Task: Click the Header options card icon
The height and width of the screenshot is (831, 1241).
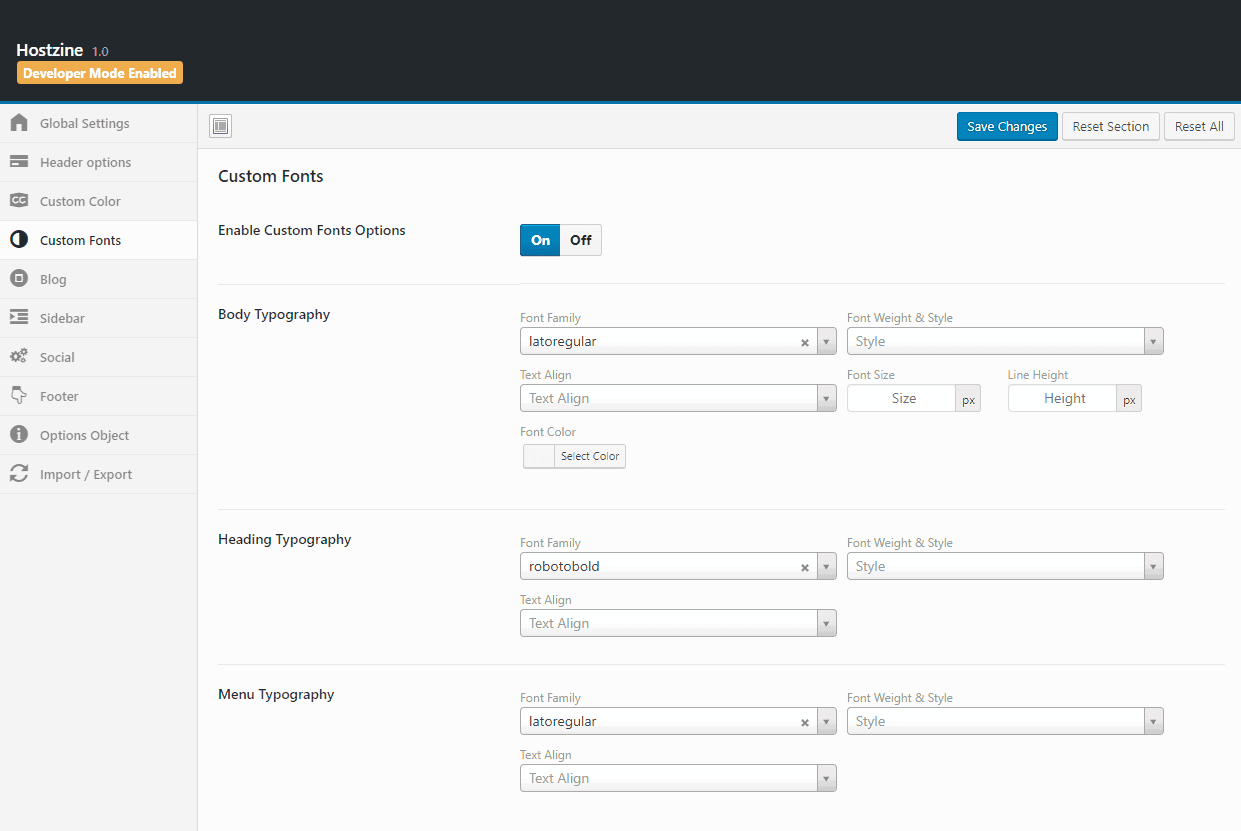Action: tap(19, 162)
